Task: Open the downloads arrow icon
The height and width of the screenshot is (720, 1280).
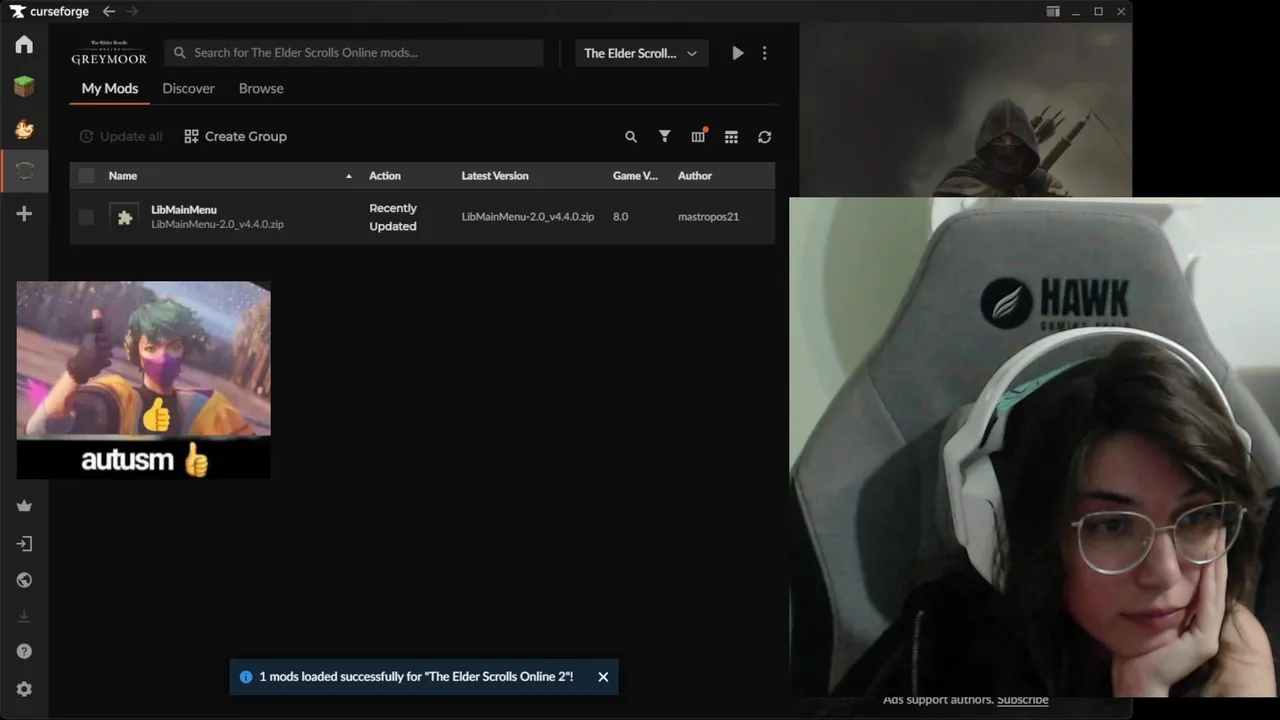Action: pyautogui.click(x=24, y=616)
